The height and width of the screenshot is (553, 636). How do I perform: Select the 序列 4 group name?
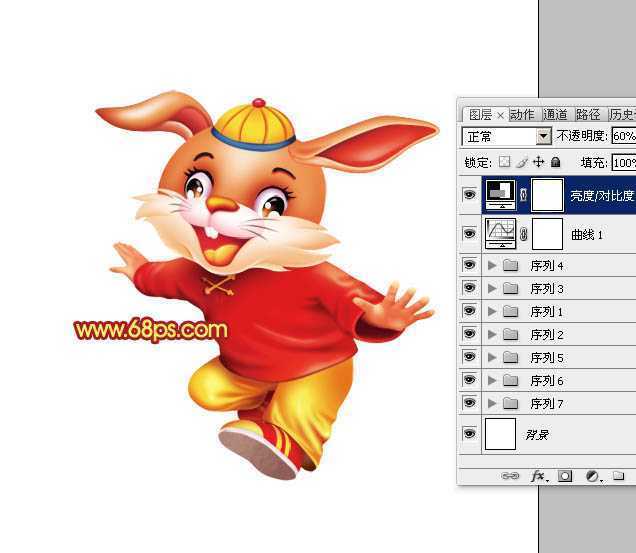point(547,266)
